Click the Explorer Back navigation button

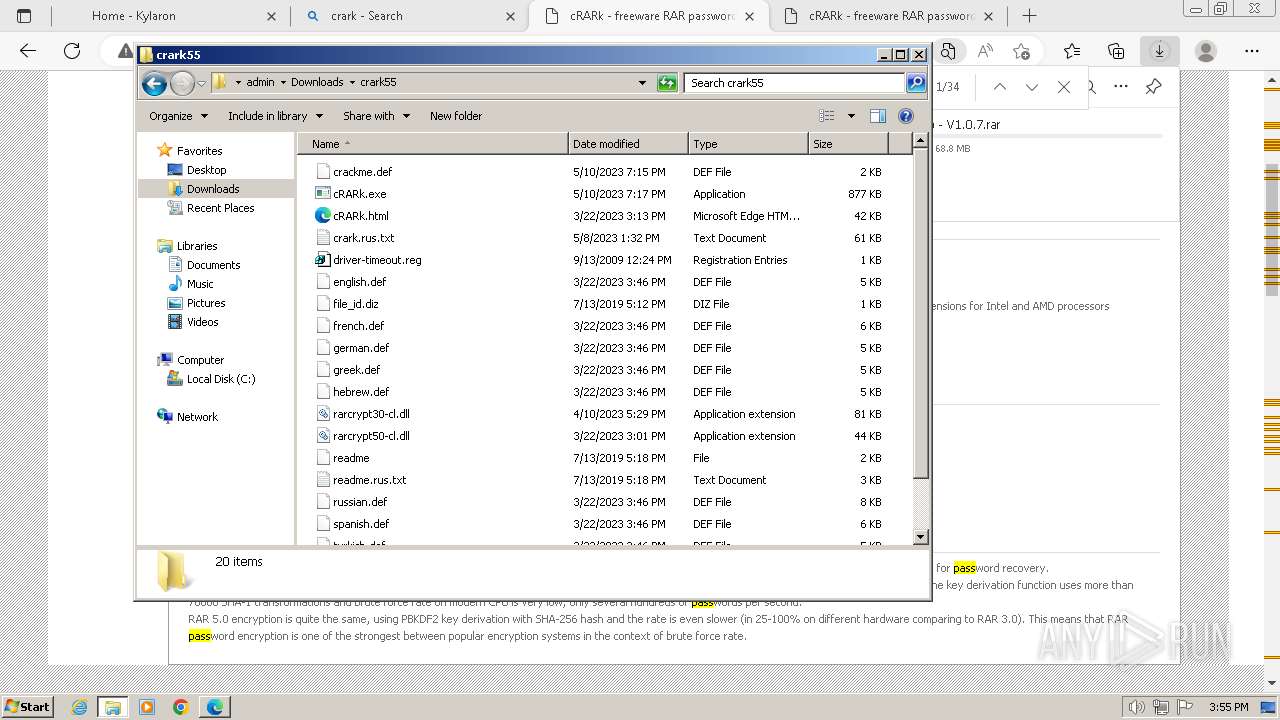click(154, 83)
